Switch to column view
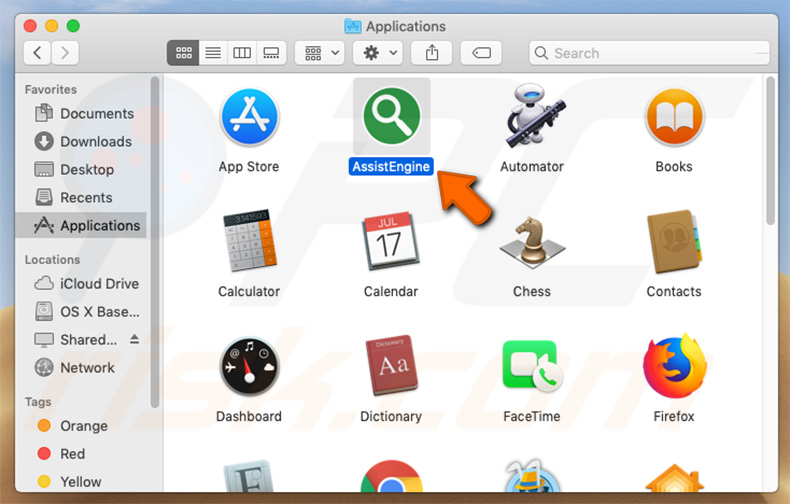This screenshot has height=504, width=790. tap(242, 53)
